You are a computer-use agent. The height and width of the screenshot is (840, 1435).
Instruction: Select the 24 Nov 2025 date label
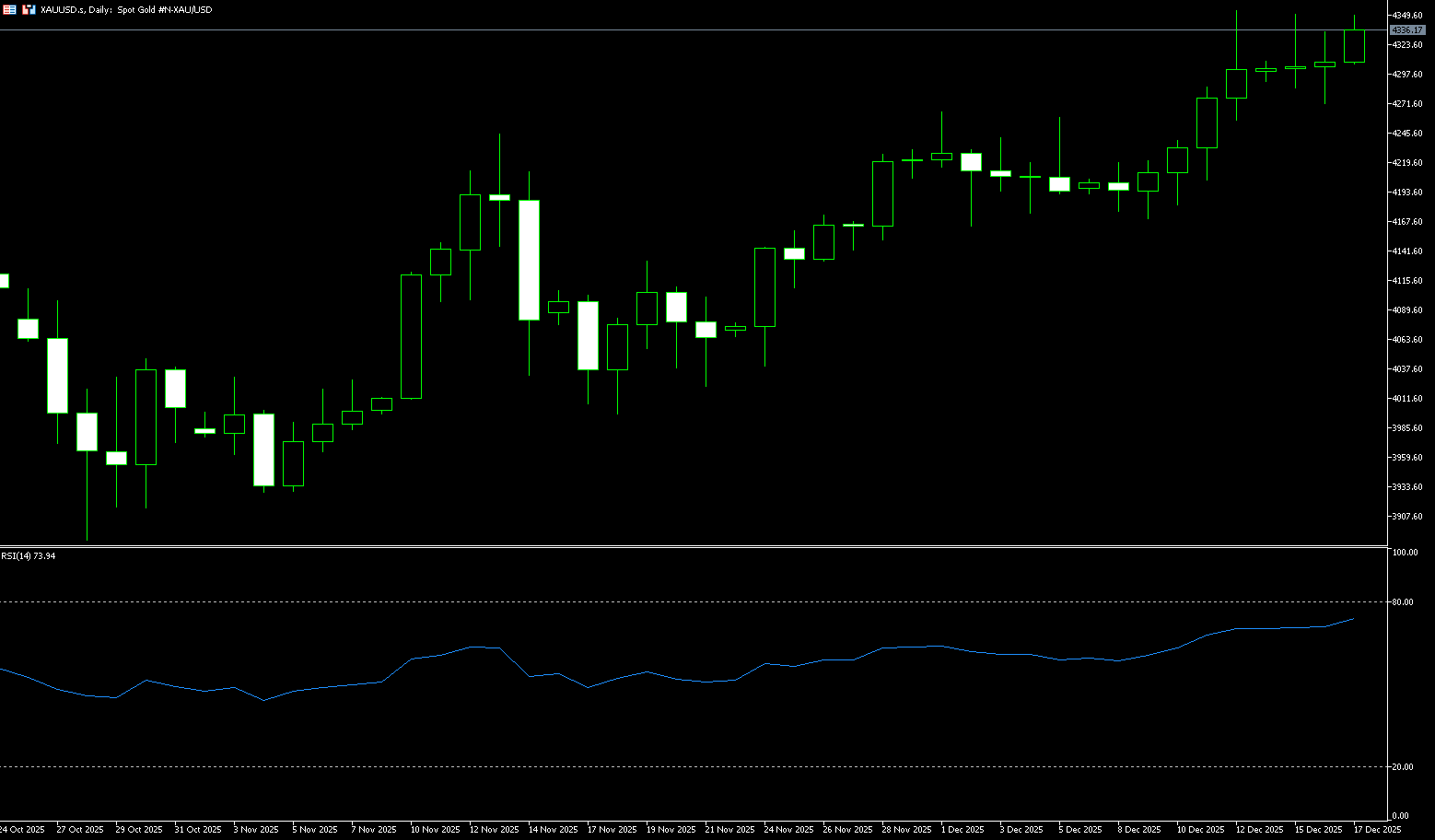[788, 830]
